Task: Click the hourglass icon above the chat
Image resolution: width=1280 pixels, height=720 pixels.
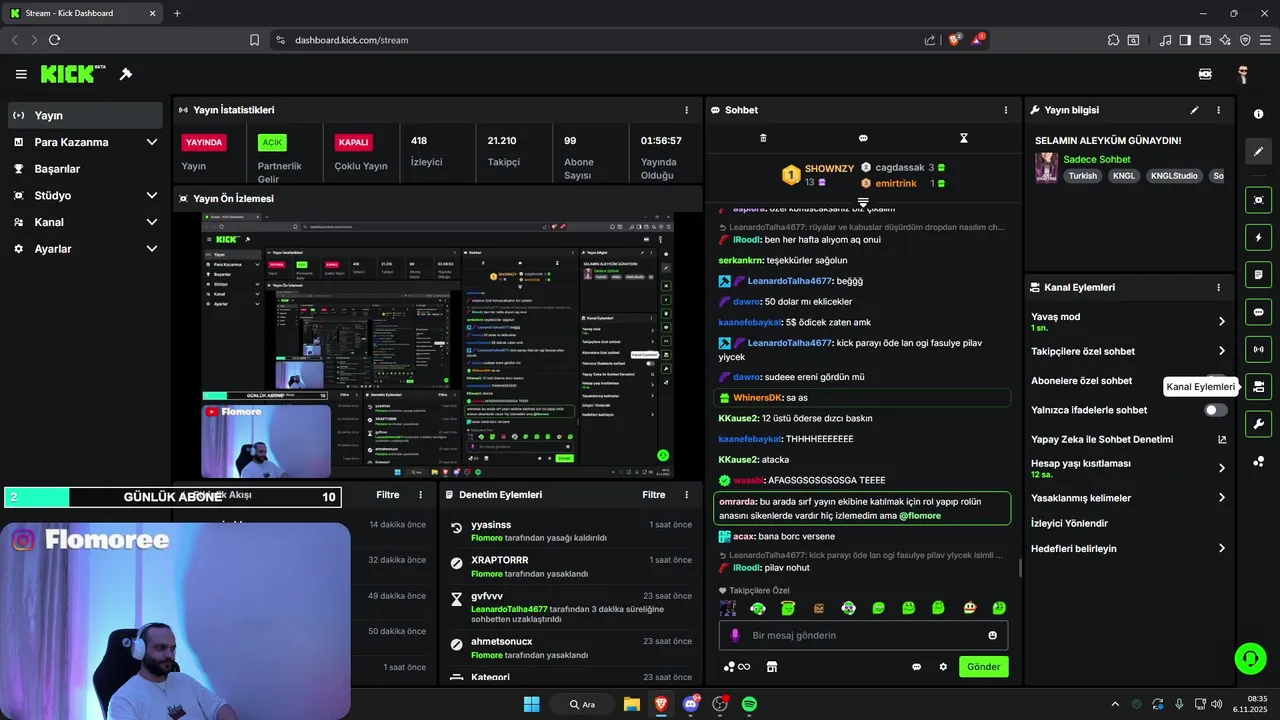Action: pyautogui.click(x=964, y=138)
